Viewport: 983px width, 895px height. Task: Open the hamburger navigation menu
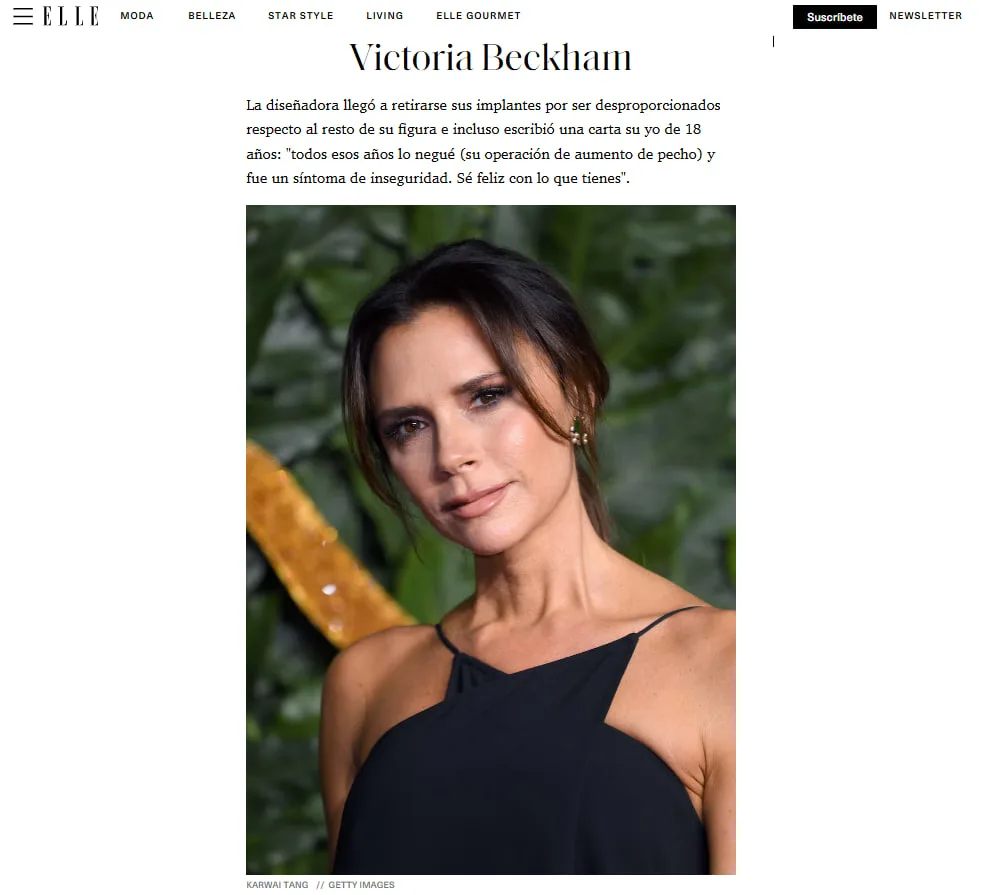pos(23,16)
